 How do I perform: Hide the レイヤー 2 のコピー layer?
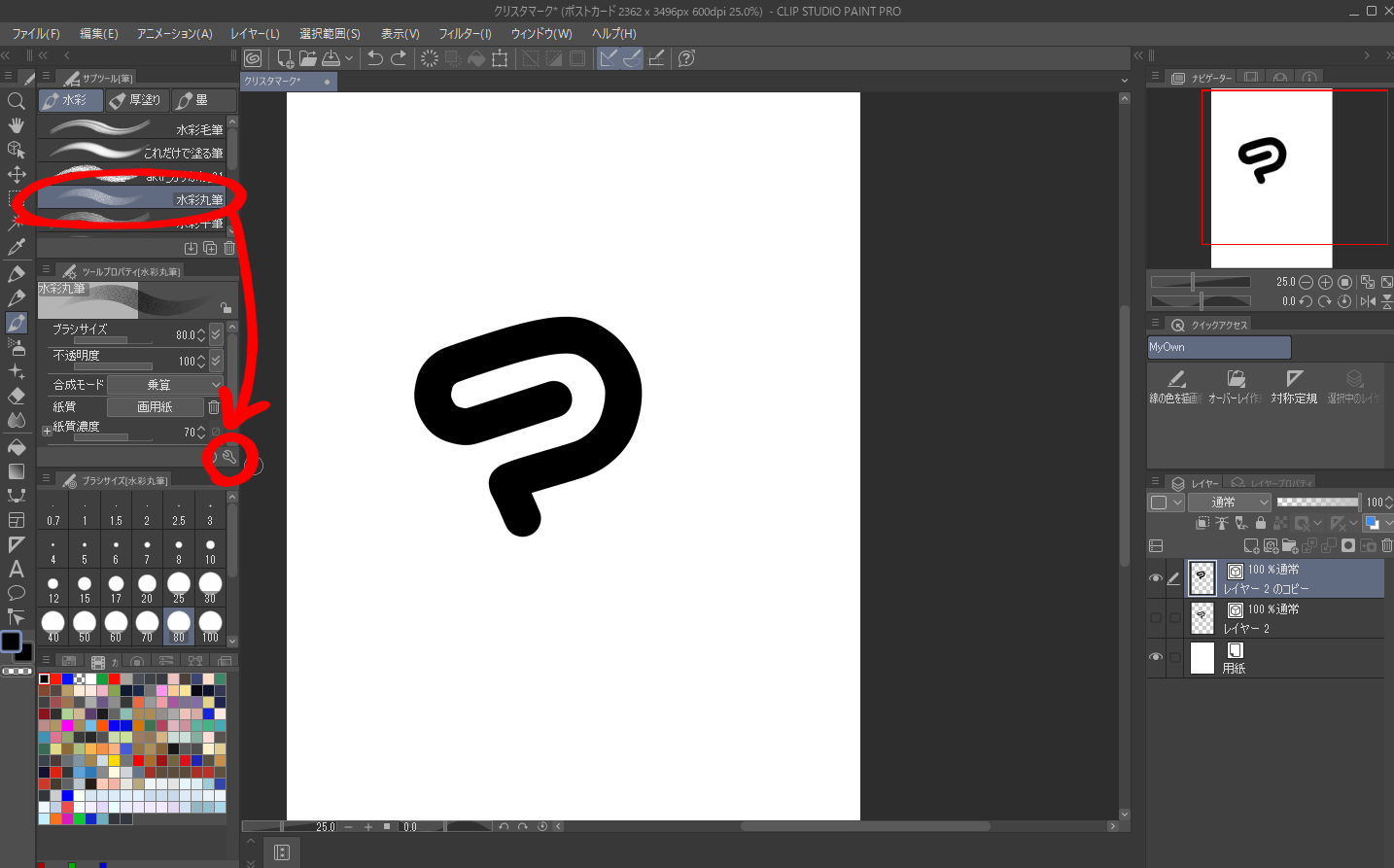[1156, 578]
